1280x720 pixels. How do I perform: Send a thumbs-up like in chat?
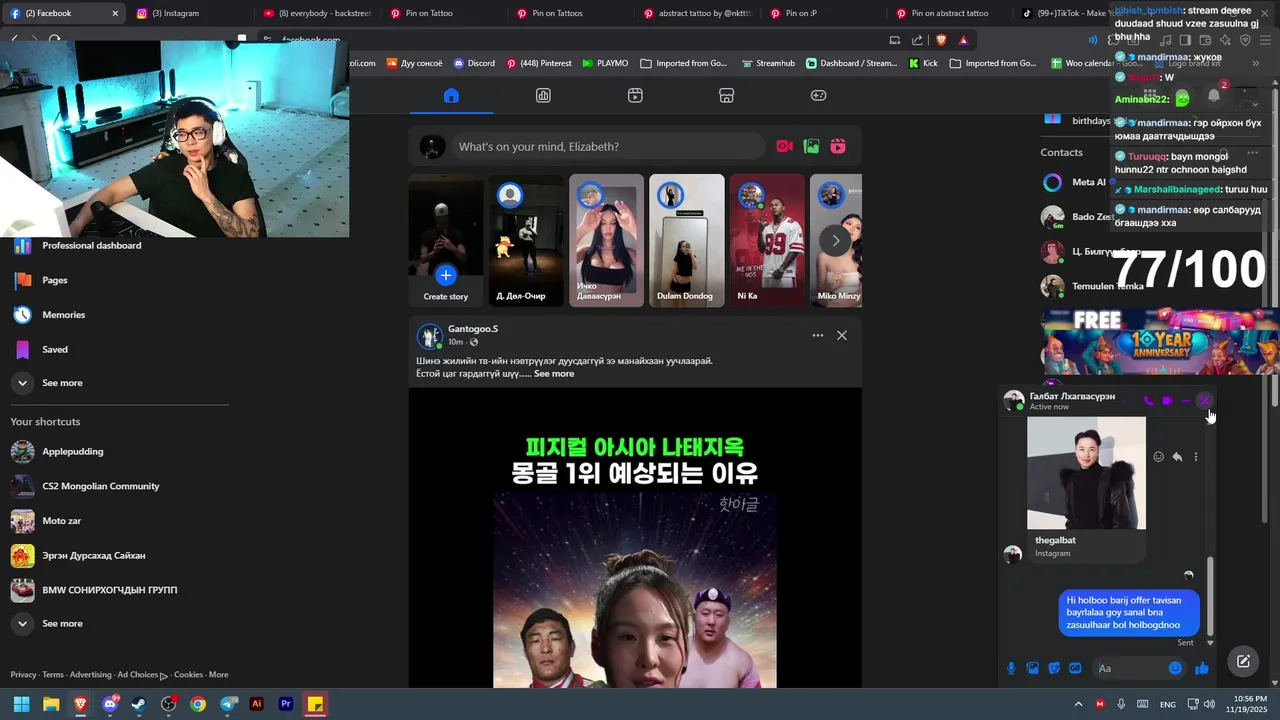point(1201,668)
